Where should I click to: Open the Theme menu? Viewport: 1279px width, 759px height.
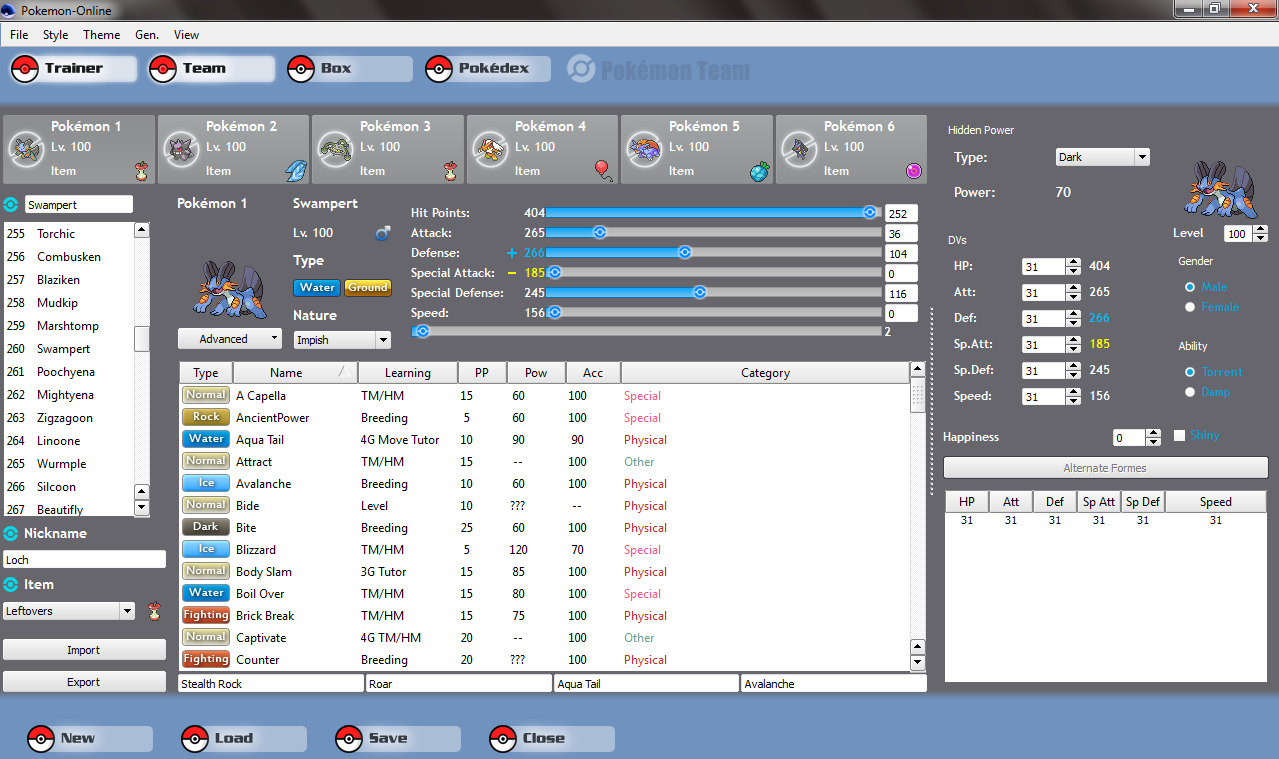(102, 34)
